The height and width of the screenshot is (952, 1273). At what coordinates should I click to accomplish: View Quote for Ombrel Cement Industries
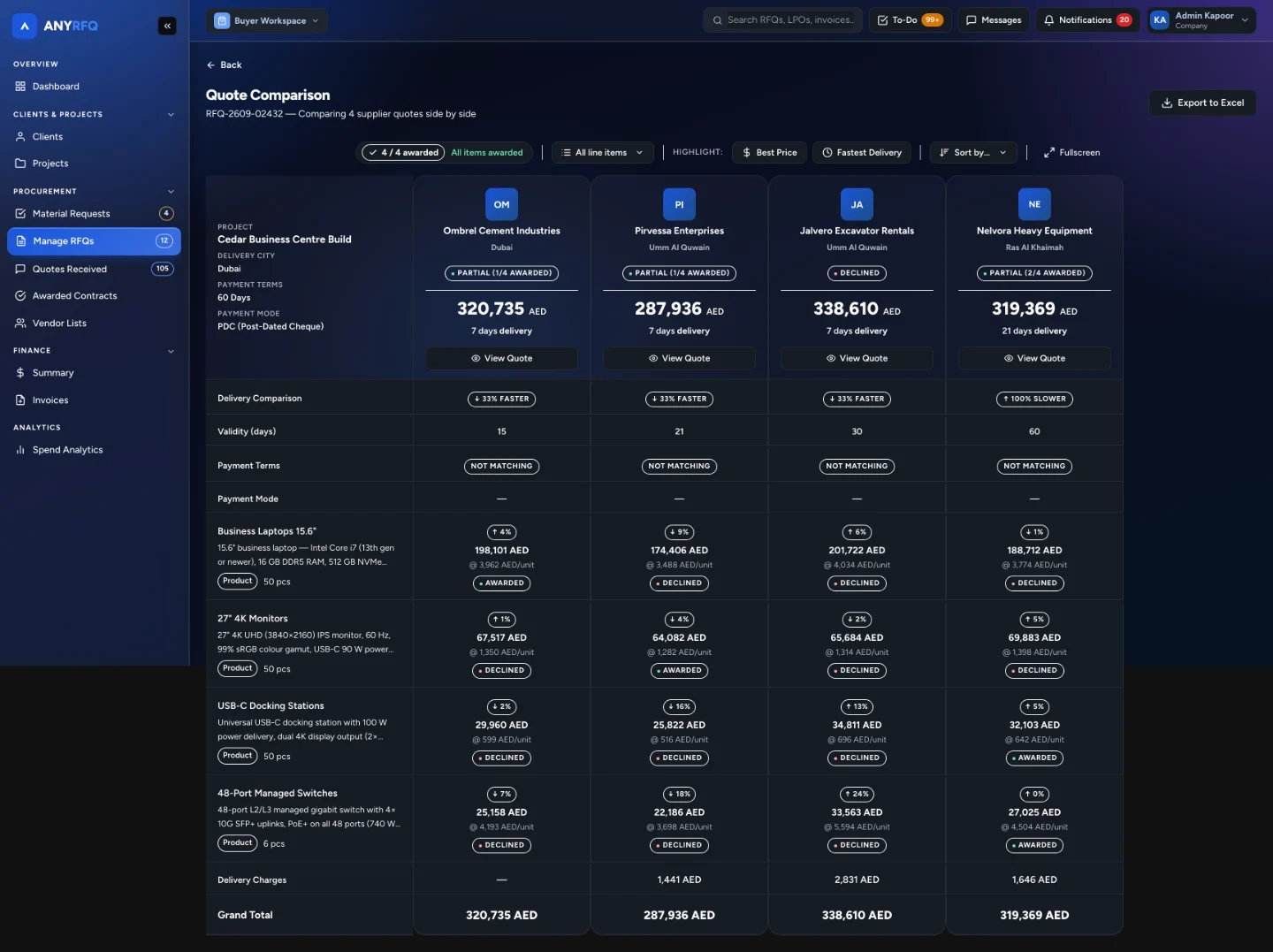tap(501, 358)
